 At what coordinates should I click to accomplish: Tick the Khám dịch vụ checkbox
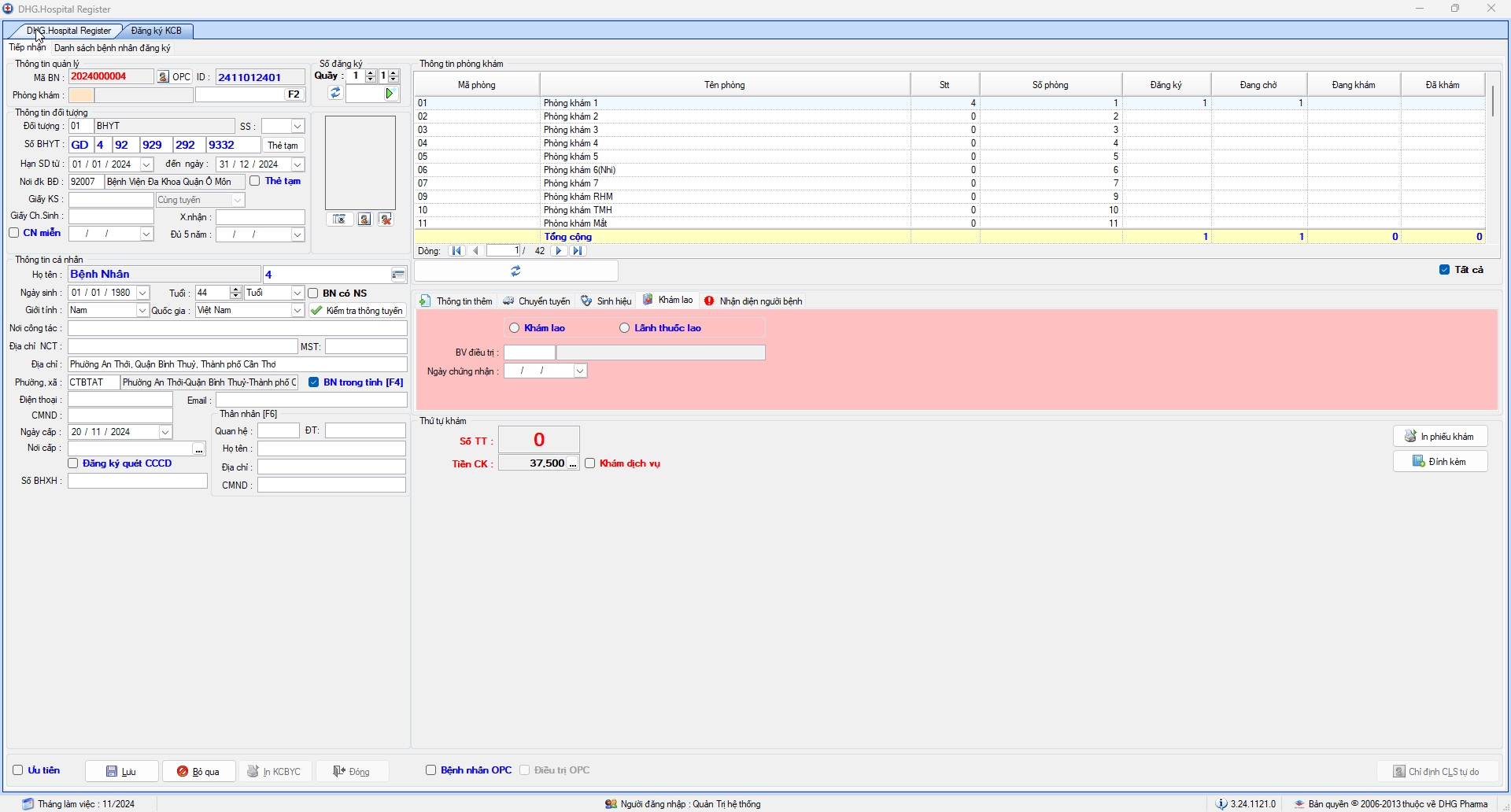pyautogui.click(x=589, y=463)
